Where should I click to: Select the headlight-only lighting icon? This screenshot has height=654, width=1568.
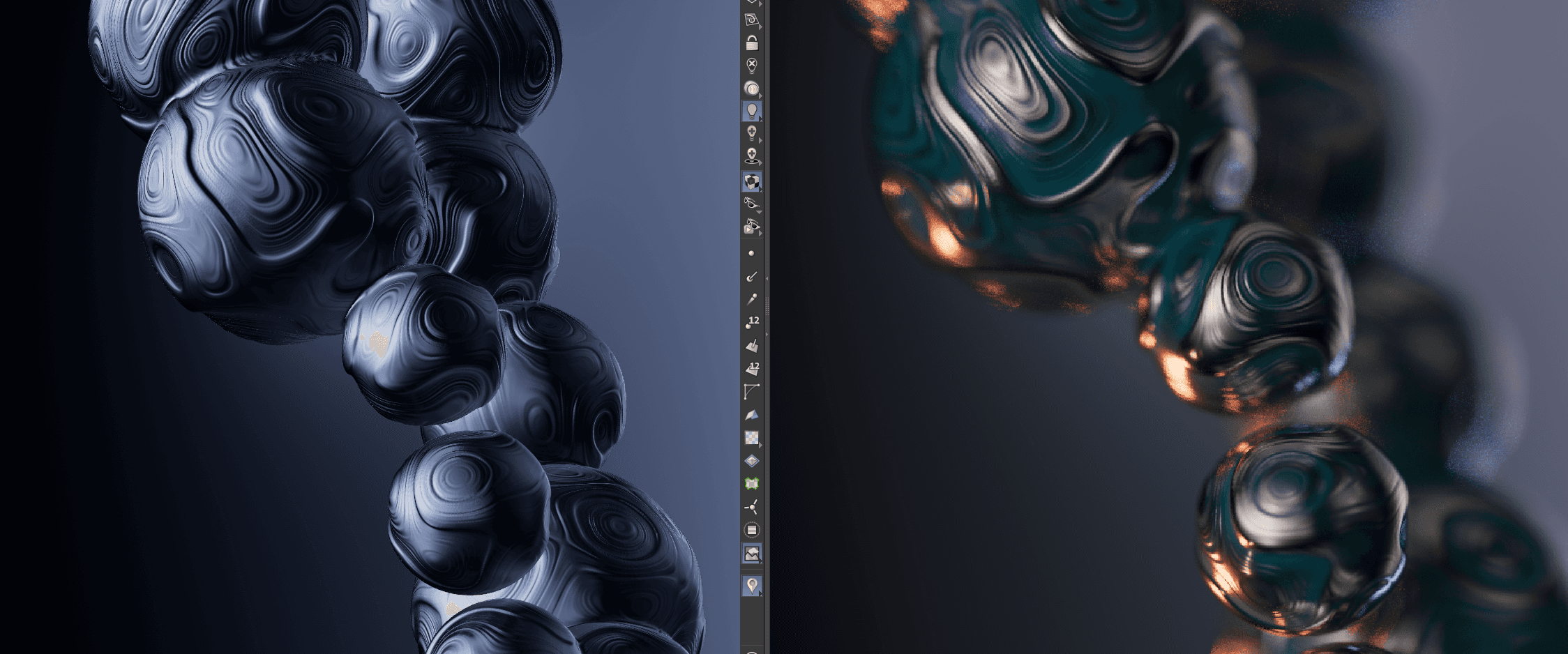point(751,89)
